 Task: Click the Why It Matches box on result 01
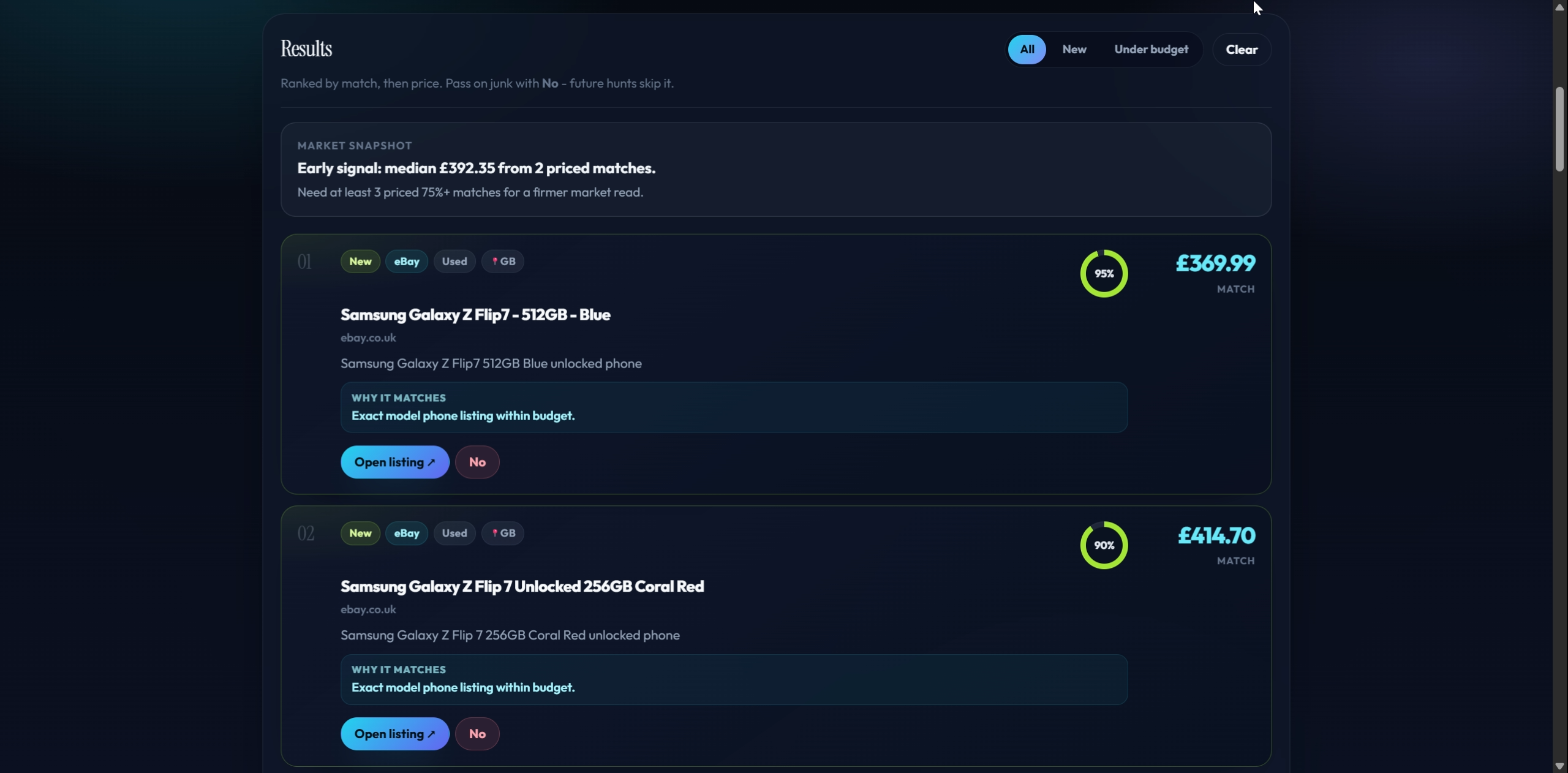point(734,407)
